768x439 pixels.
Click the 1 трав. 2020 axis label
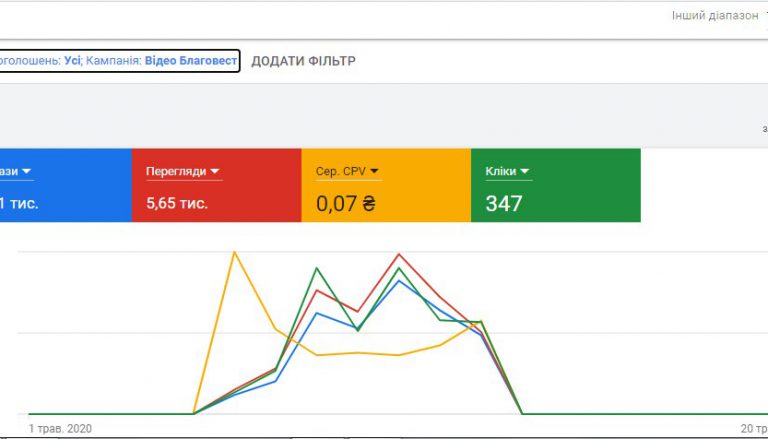[60, 428]
